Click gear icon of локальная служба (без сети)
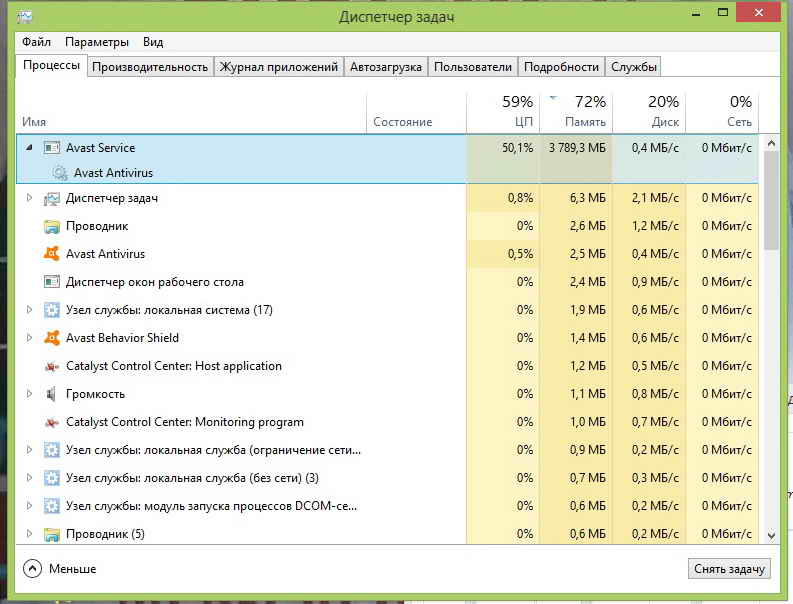This screenshot has width=793, height=604. tap(52, 478)
